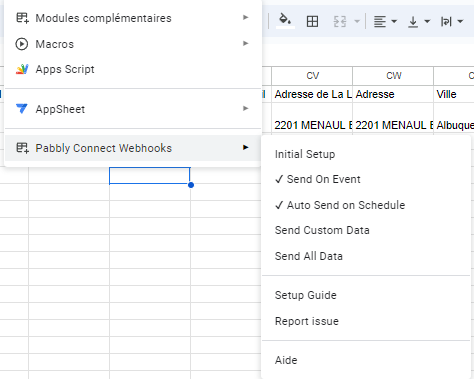
Task: Expand the Macros submenu arrow
Action: click(x=246, y=43)
